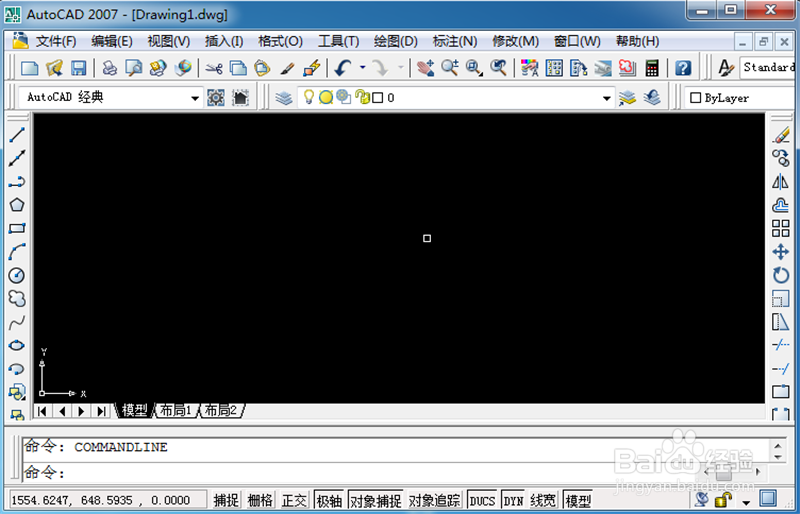Open an existing drawing file
Viewport: 800px width, 514px height.
[54, 68]
